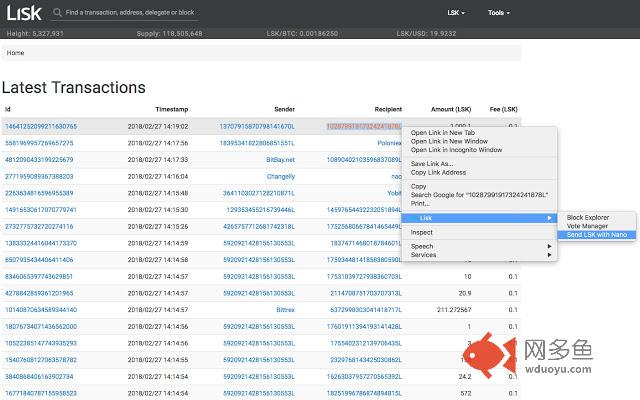Open sender address in the 14:15:48 row
Viewport: 640px width, 400px height.
pyautogui.click(x=259, y=193)
